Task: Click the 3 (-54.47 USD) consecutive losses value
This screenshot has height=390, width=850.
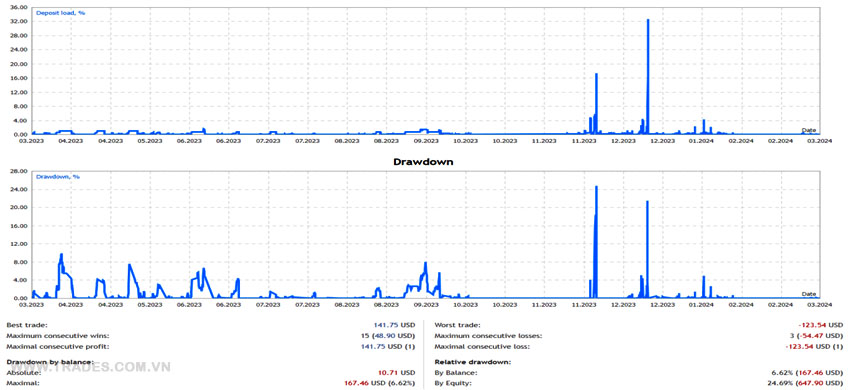Action: pyautogui.click(x=817, y=336)
